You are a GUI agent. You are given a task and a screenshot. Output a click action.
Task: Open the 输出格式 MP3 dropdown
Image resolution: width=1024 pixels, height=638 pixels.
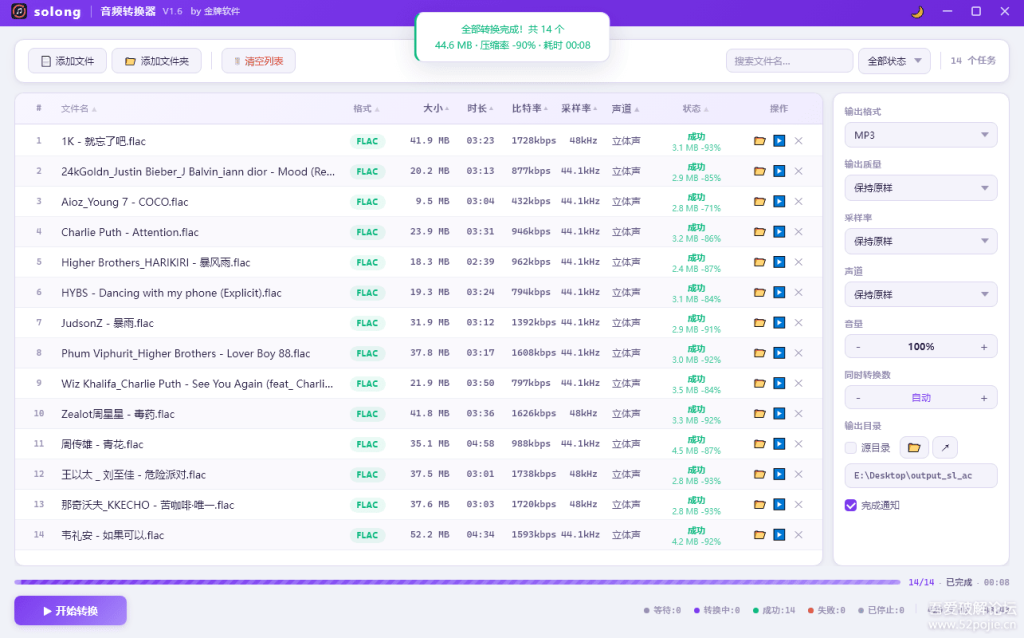click(920, 134)
